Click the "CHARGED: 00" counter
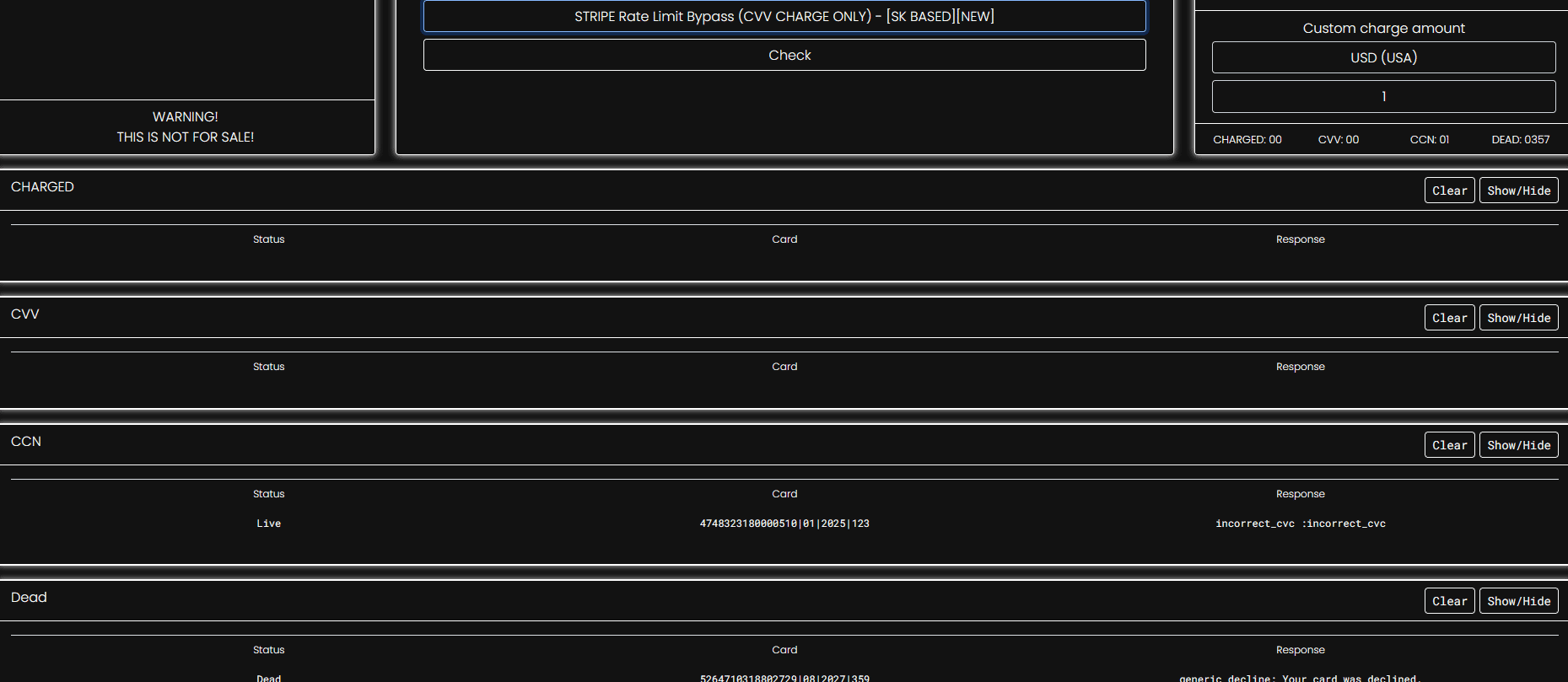Screen dimensions: 1568x682 click(x=1247, y=140)
